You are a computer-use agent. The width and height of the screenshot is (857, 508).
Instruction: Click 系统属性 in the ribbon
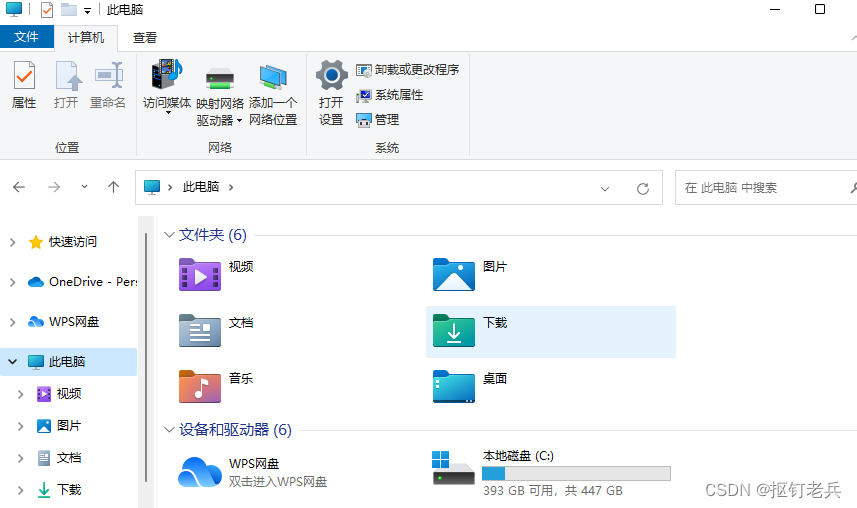pyautogui.click(x=390, y=95)
